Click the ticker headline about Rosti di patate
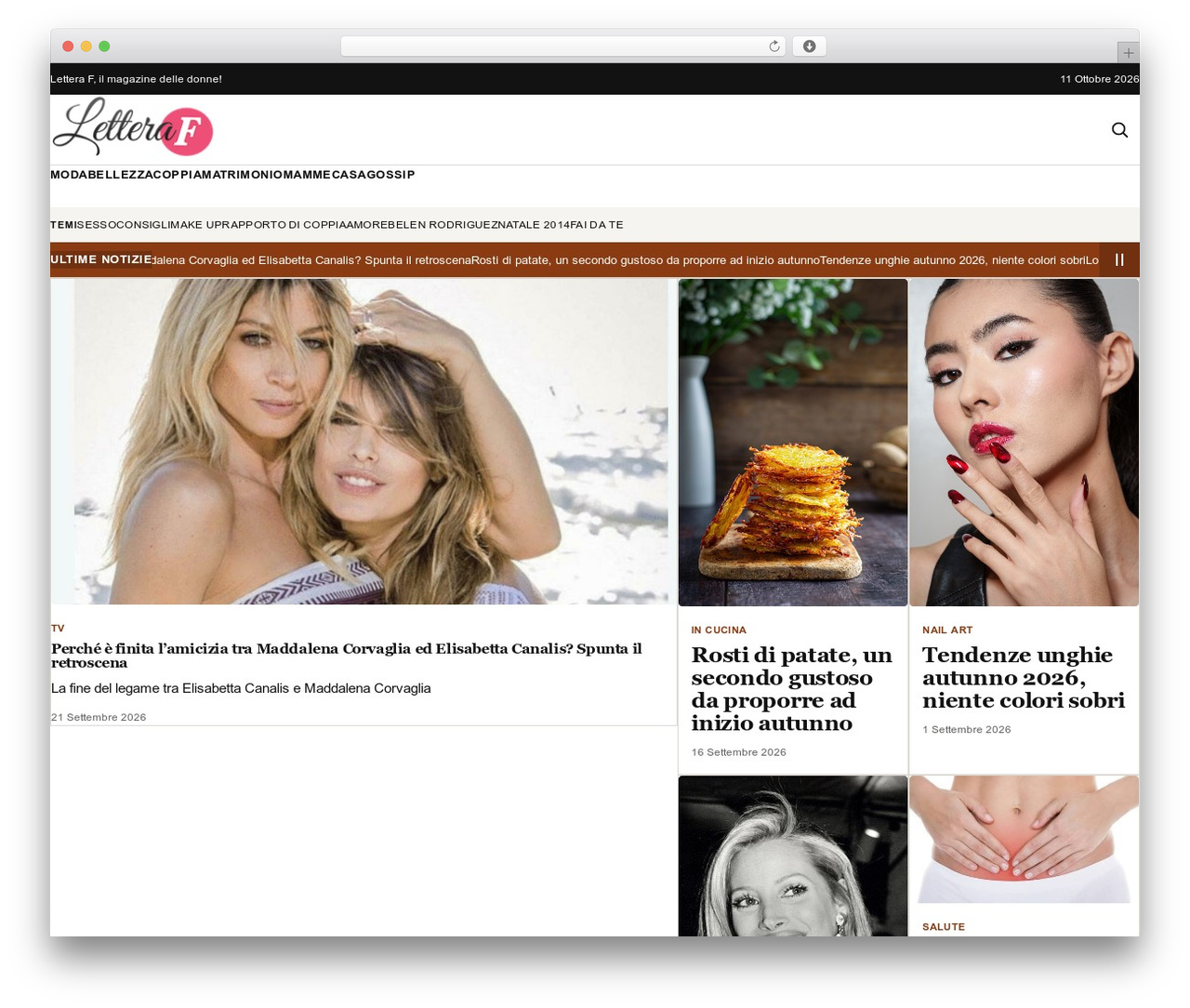Viewport: 1190px width, 1008px height. point(645,260)
